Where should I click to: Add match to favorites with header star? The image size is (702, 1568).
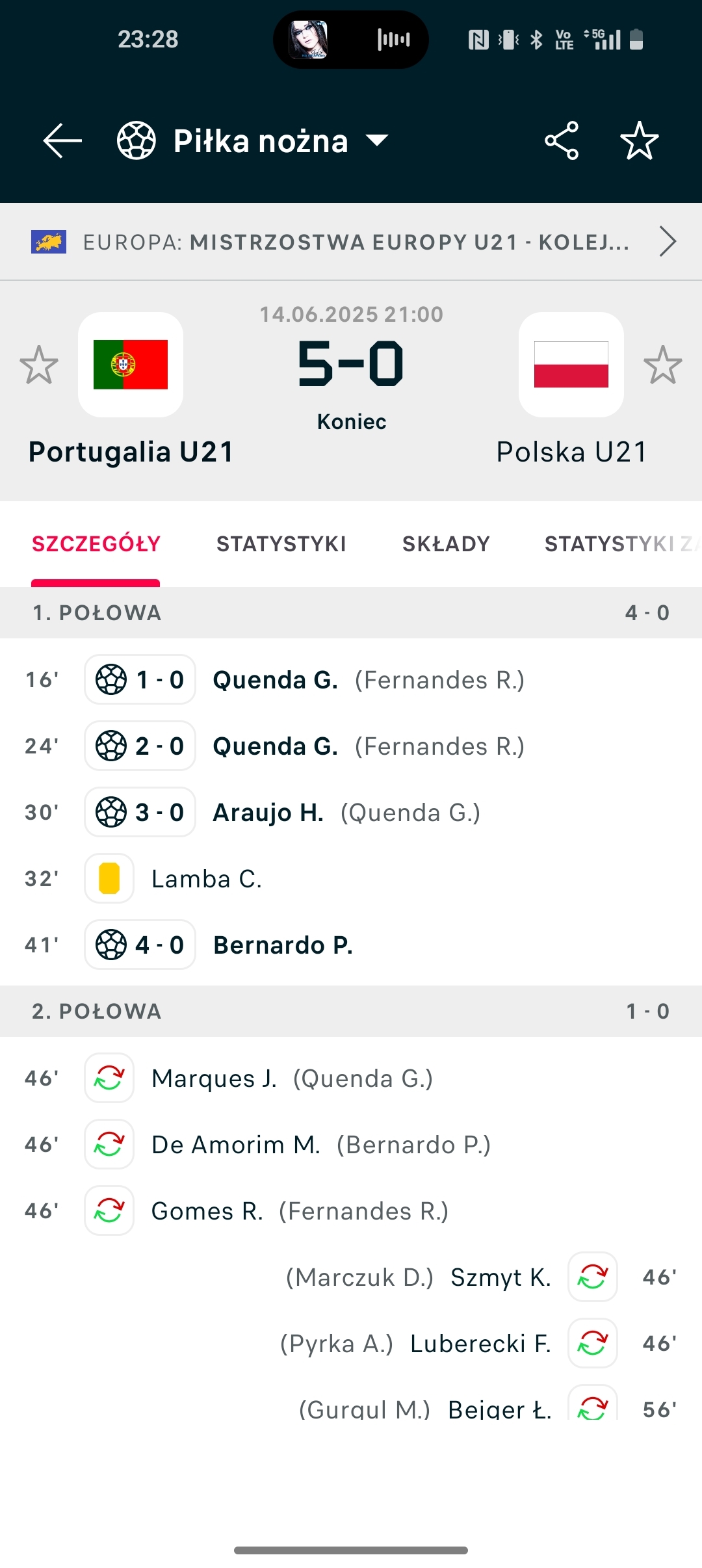click(x=640, y=140)
